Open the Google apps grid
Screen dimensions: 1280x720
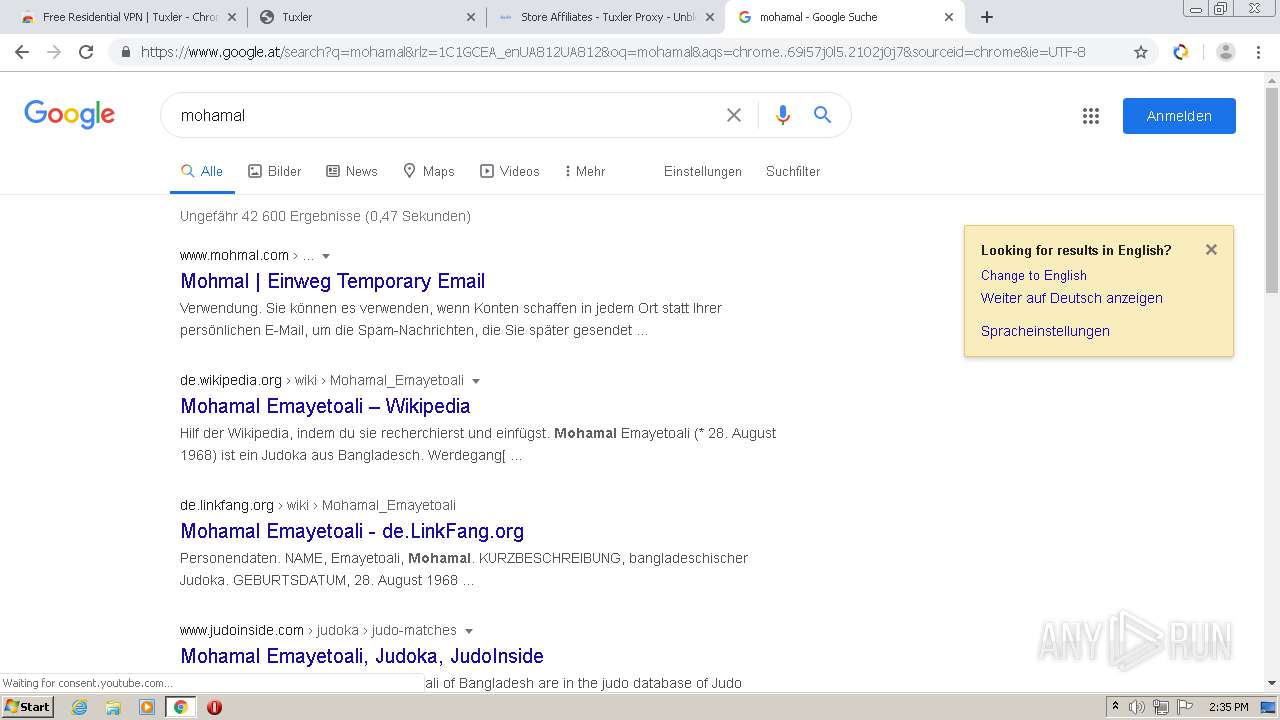point(1091,116)
